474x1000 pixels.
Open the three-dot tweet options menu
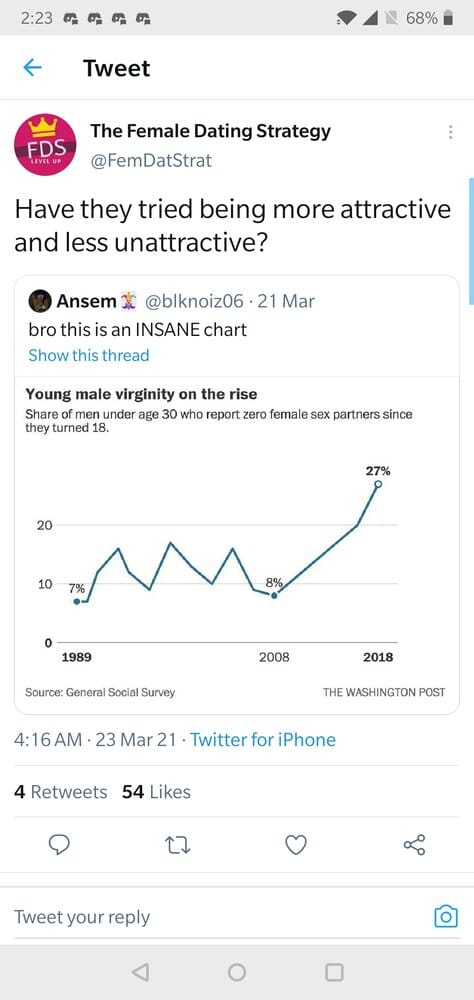pos(450,132)
